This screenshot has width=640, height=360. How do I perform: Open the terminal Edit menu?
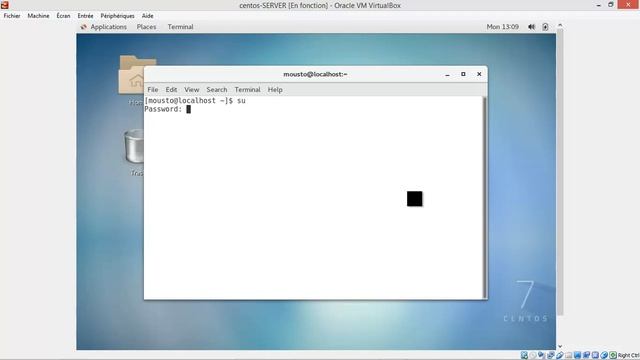tap(171, 89)
